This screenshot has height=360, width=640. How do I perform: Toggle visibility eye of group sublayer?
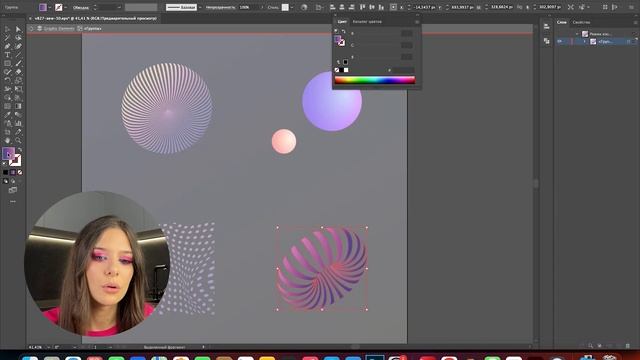560,41
